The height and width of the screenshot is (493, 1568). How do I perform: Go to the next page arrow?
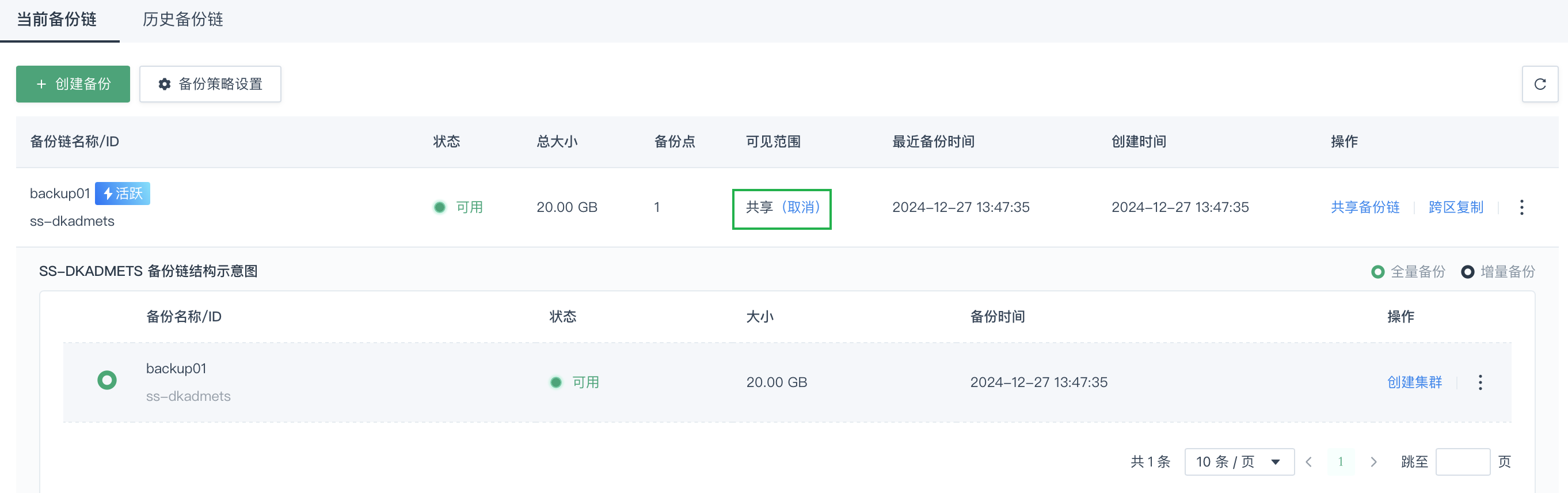(1373, 462)
